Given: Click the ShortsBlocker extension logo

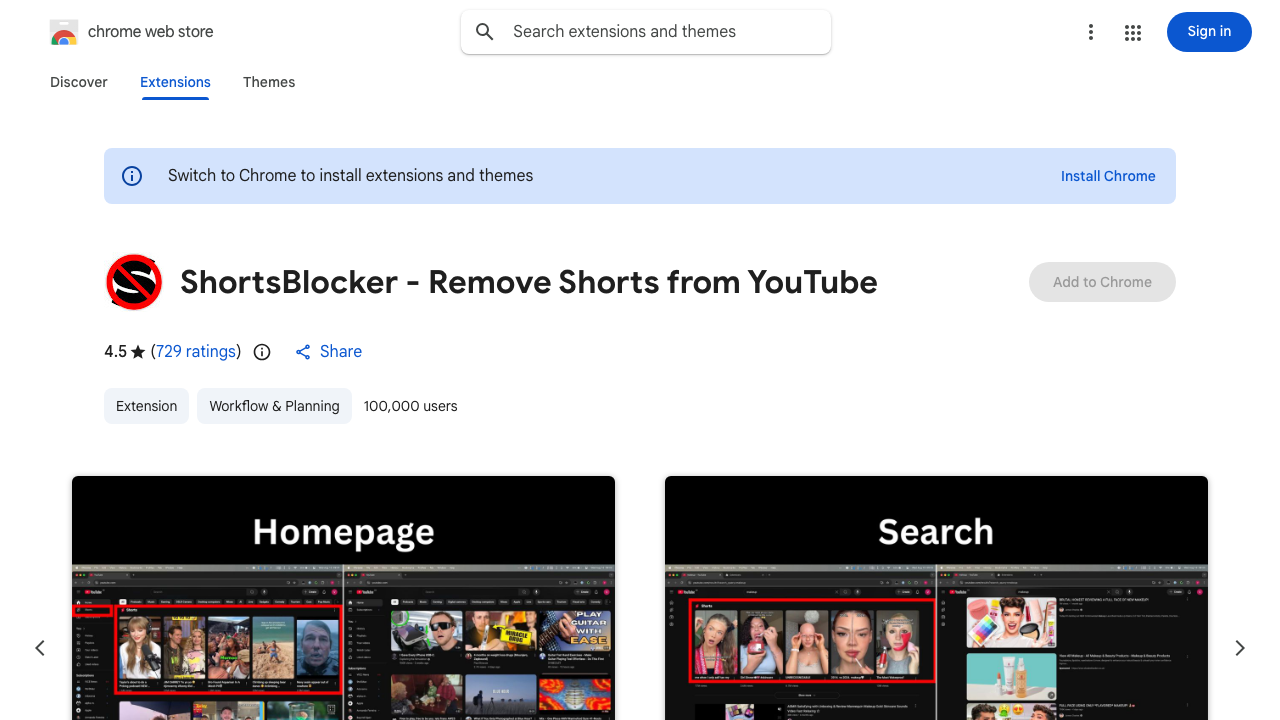Looking at the screenshot, I should click(x=134, y=282).
